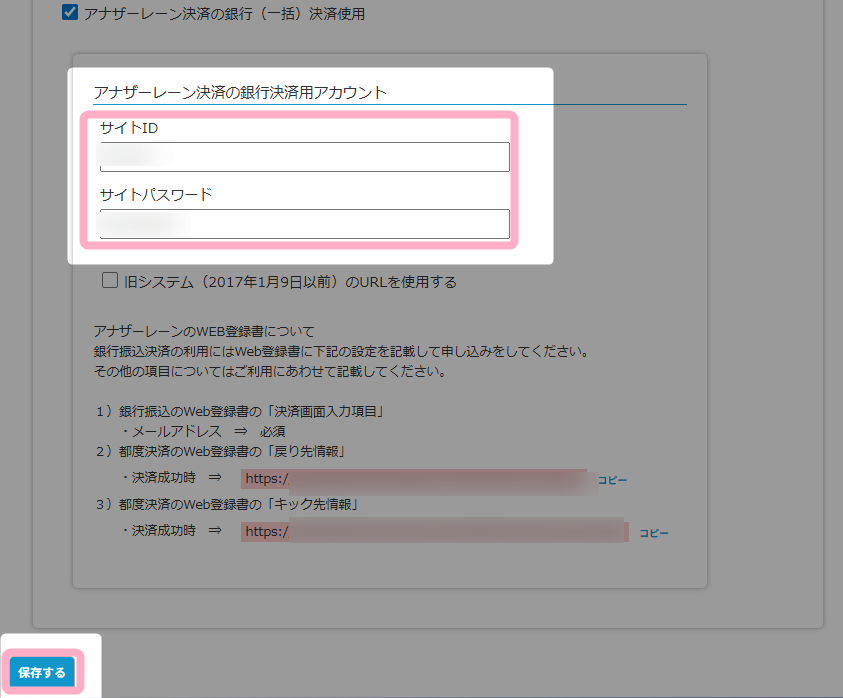The height and width of the screenshot is (698, 843).
Task: Click the 旧システム（2017年1月9日以前）label text
Action: tap(290, 282)
